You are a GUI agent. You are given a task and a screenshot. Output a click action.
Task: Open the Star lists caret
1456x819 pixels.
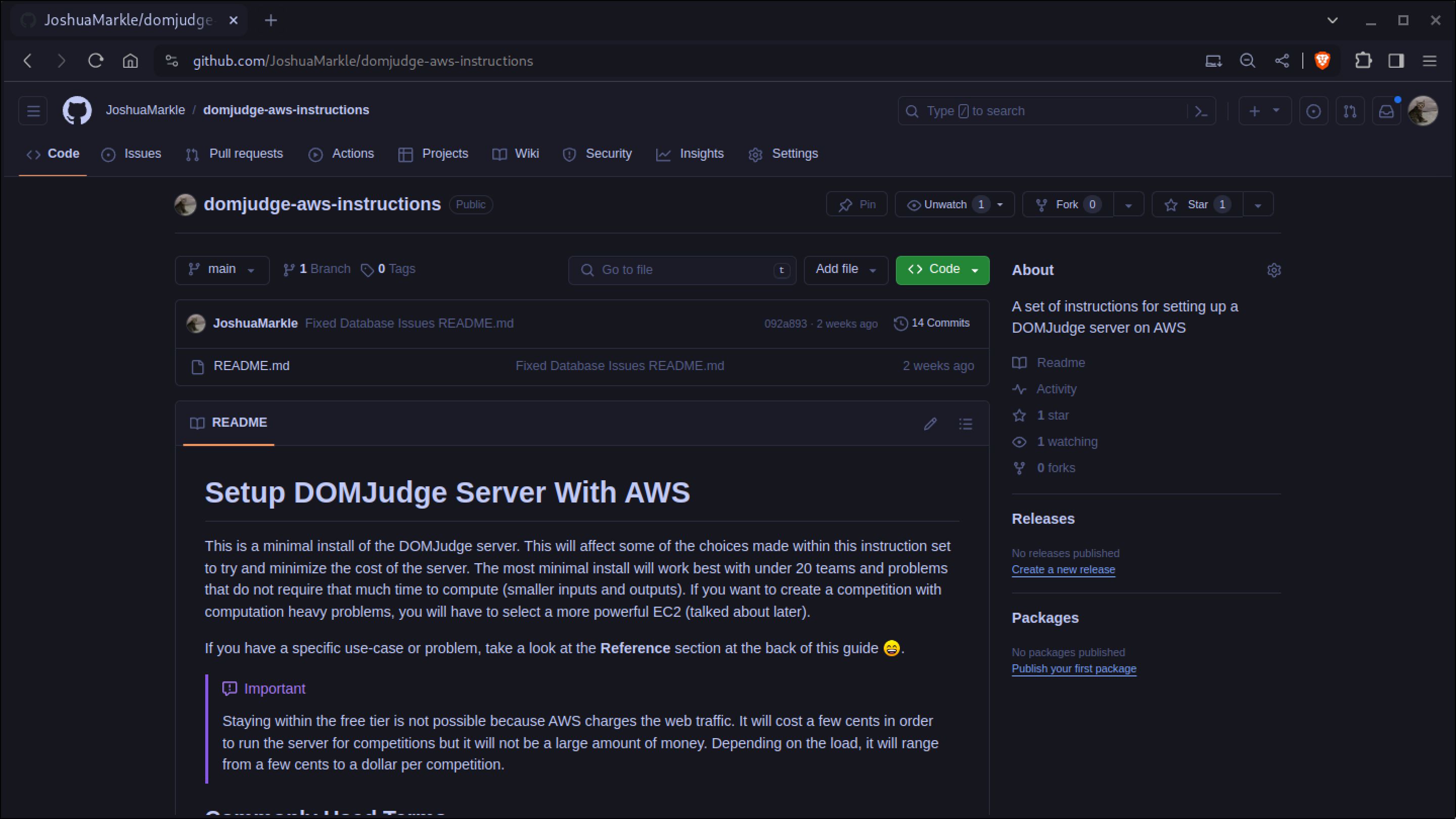click(1258, 205)
